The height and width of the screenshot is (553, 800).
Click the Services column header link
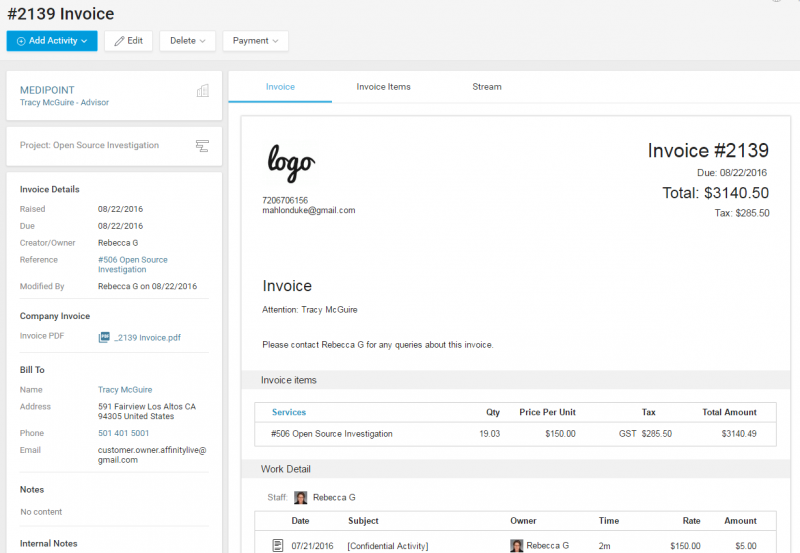click(289, 412)
